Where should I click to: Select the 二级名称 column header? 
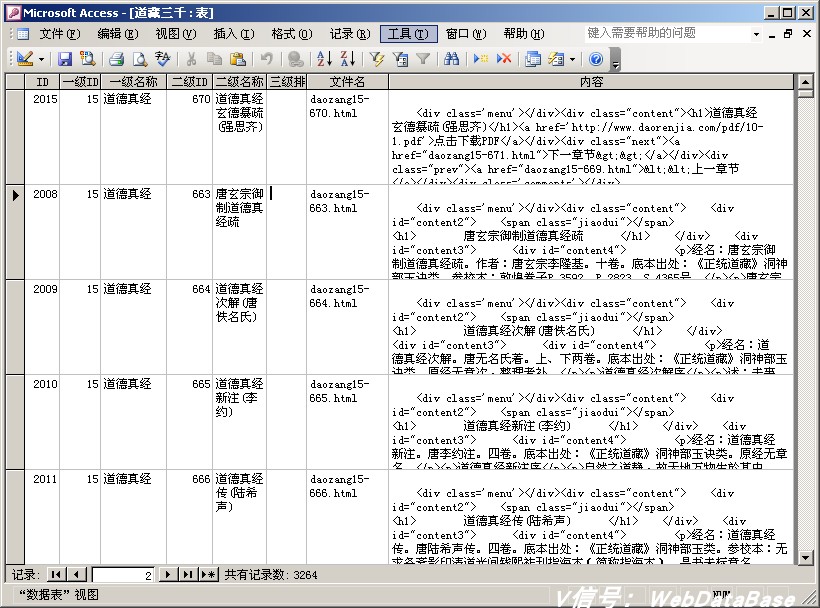pyautogui.click(x=240, y=82)
